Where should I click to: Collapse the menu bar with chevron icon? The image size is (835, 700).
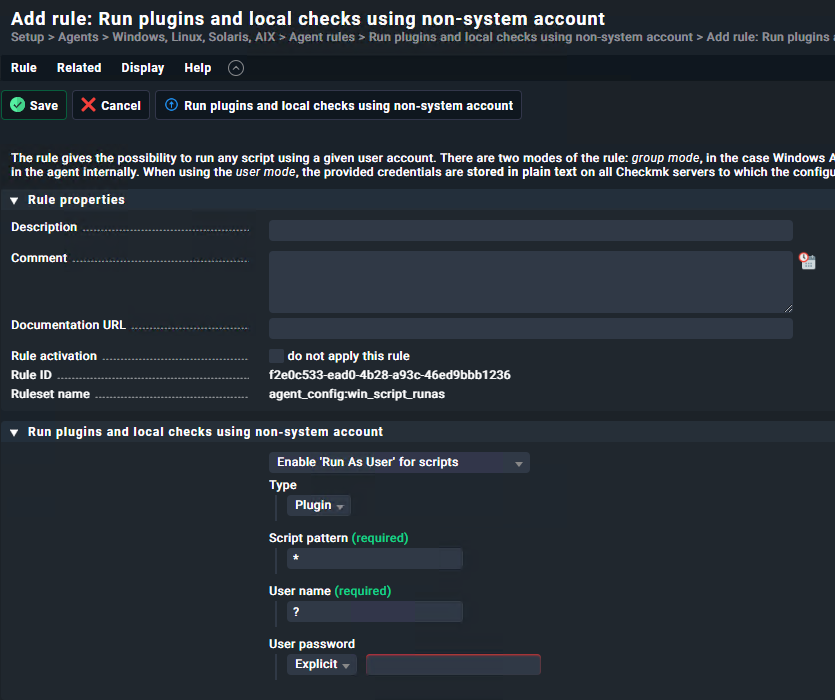(x=235, y=68)
